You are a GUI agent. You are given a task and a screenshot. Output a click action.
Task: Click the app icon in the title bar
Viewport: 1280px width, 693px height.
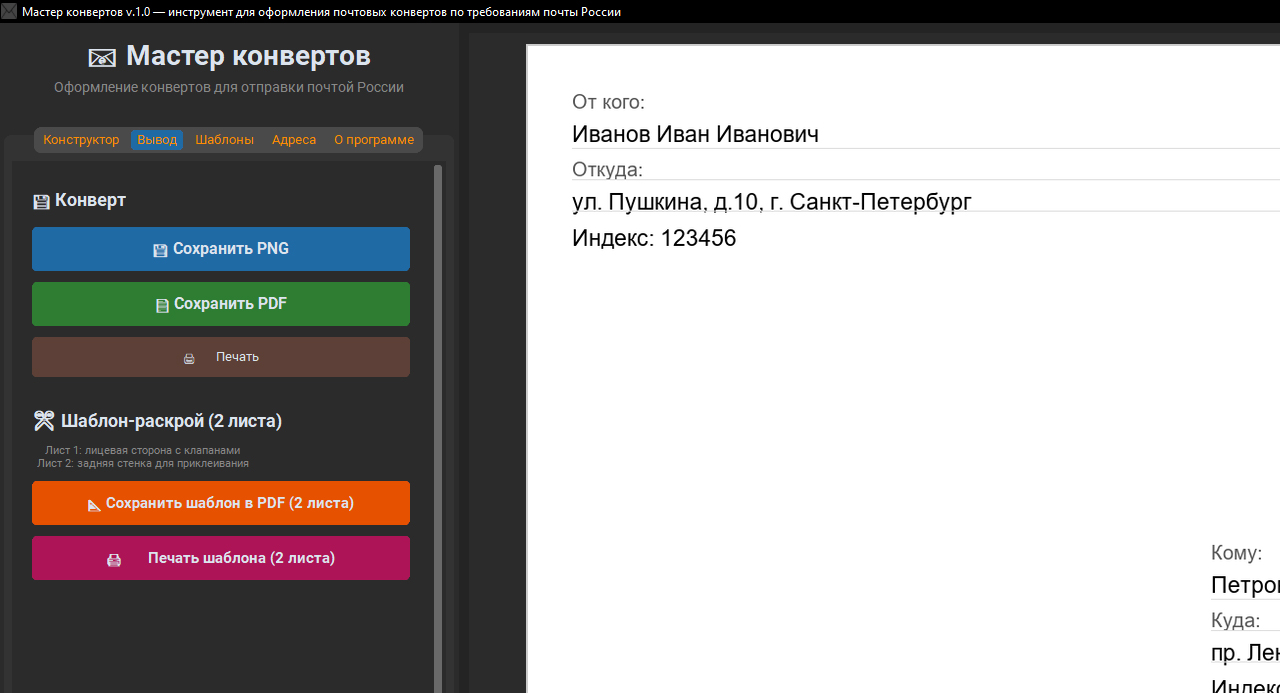click(10, 12)
